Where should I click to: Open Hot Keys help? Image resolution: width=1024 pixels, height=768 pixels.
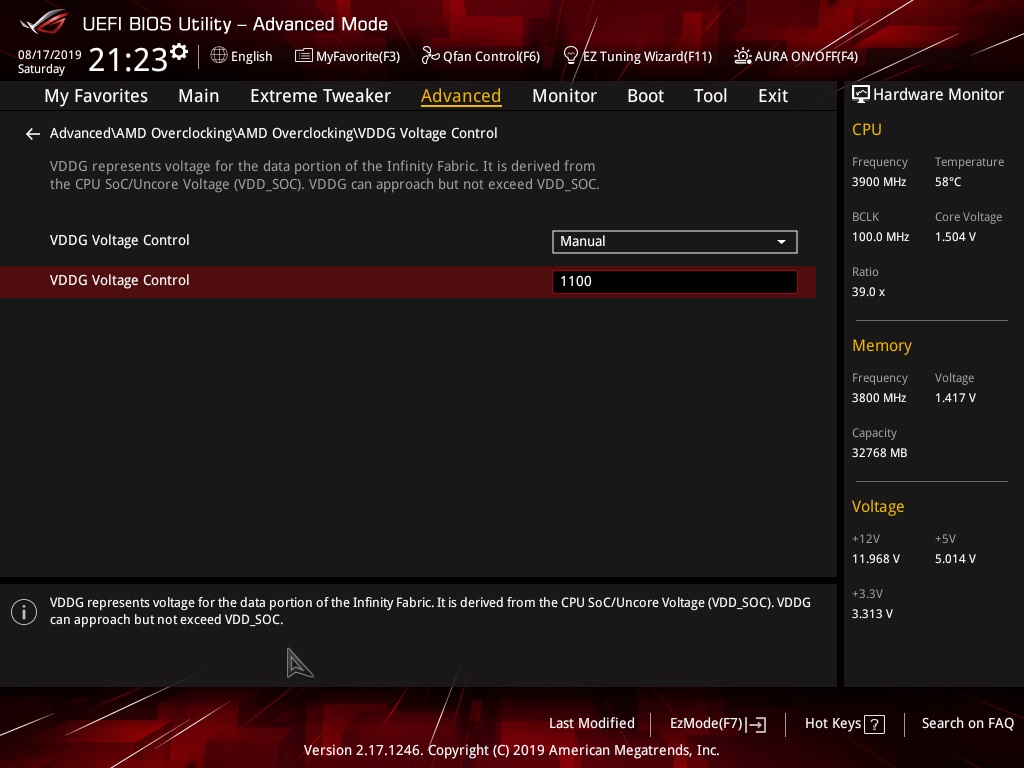point(844,724)
